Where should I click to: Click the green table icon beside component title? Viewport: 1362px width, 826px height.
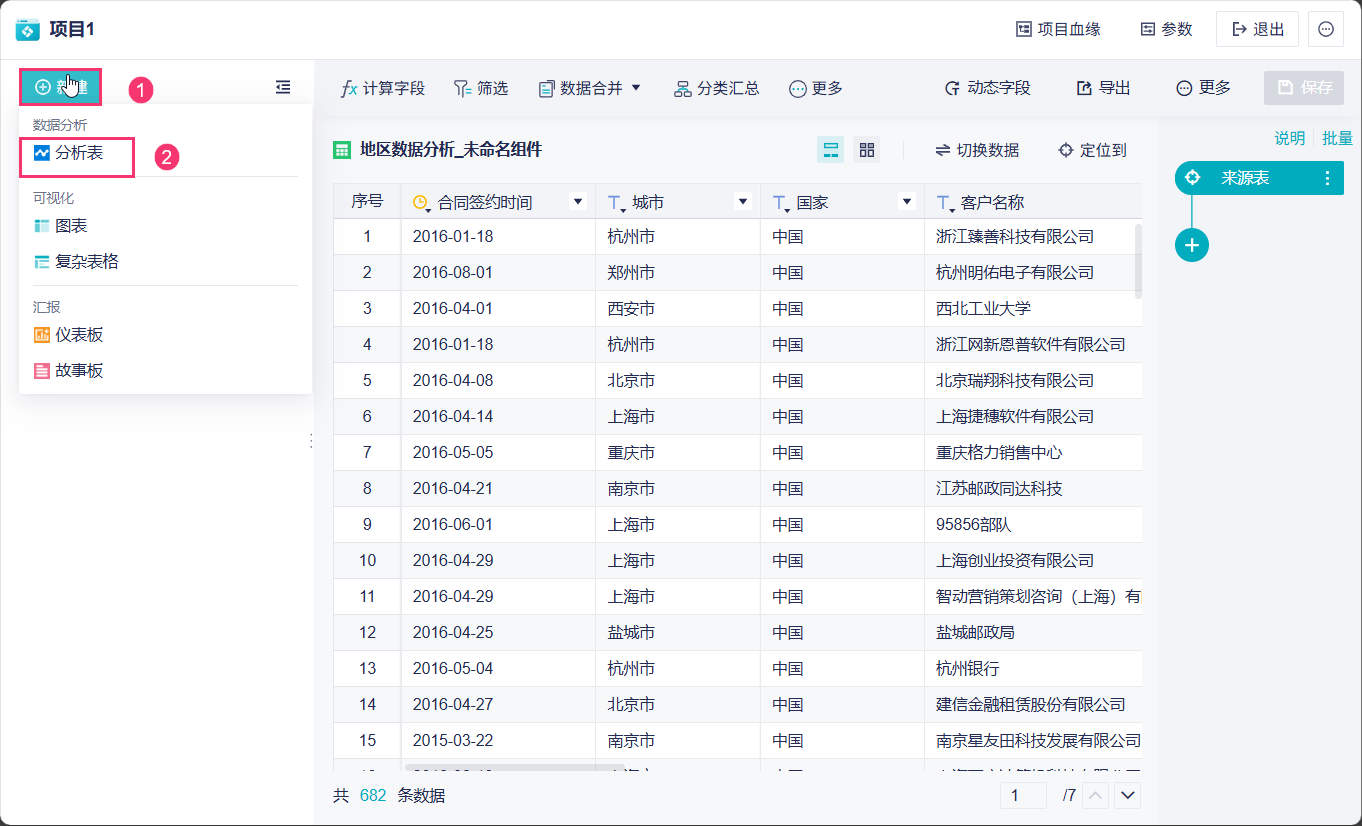(342, 150)
